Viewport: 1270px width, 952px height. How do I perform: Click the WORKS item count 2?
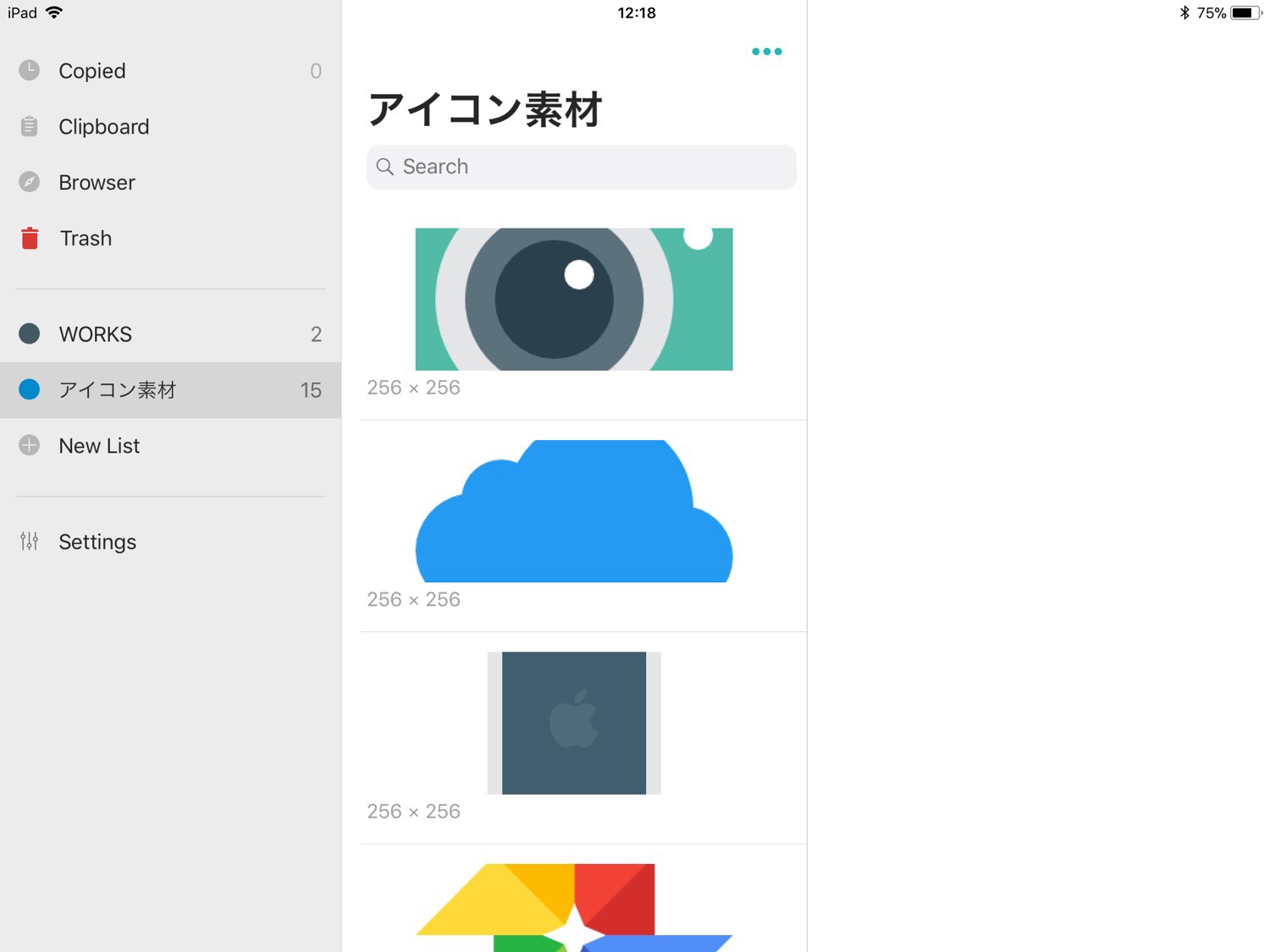pos(316,334)
